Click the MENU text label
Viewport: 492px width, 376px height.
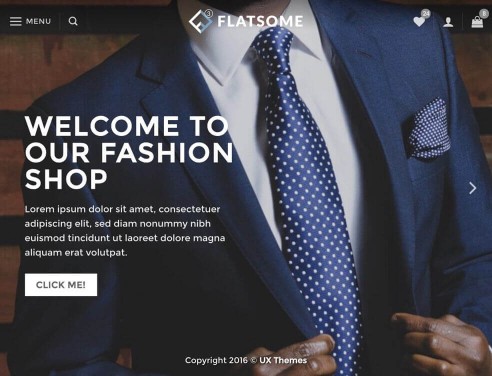point(38,21)
